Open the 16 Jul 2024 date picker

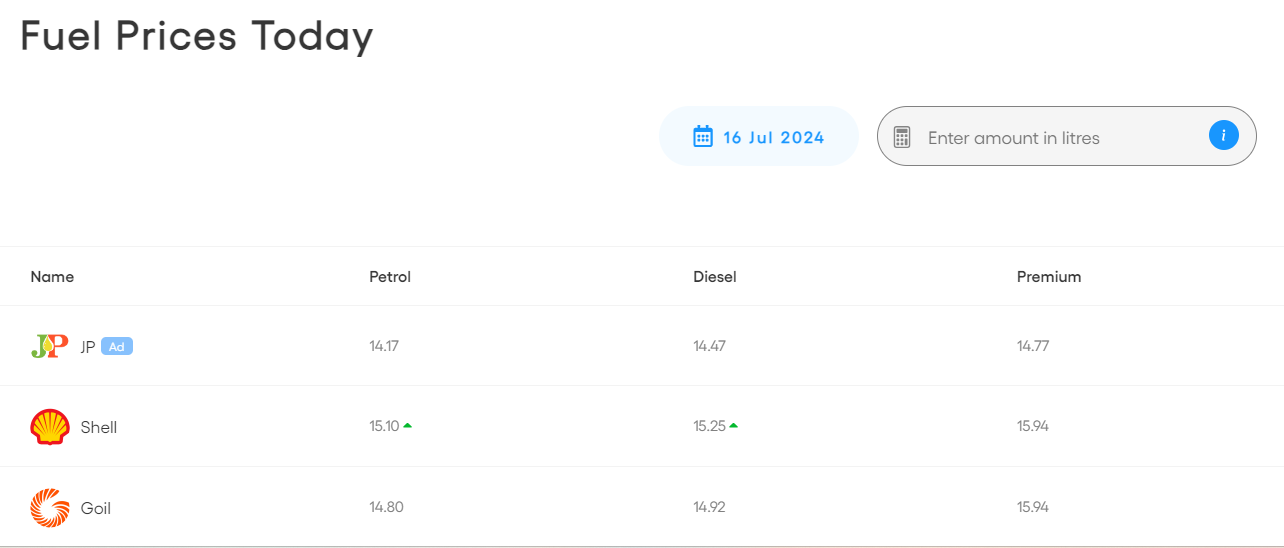coord(773,137)
